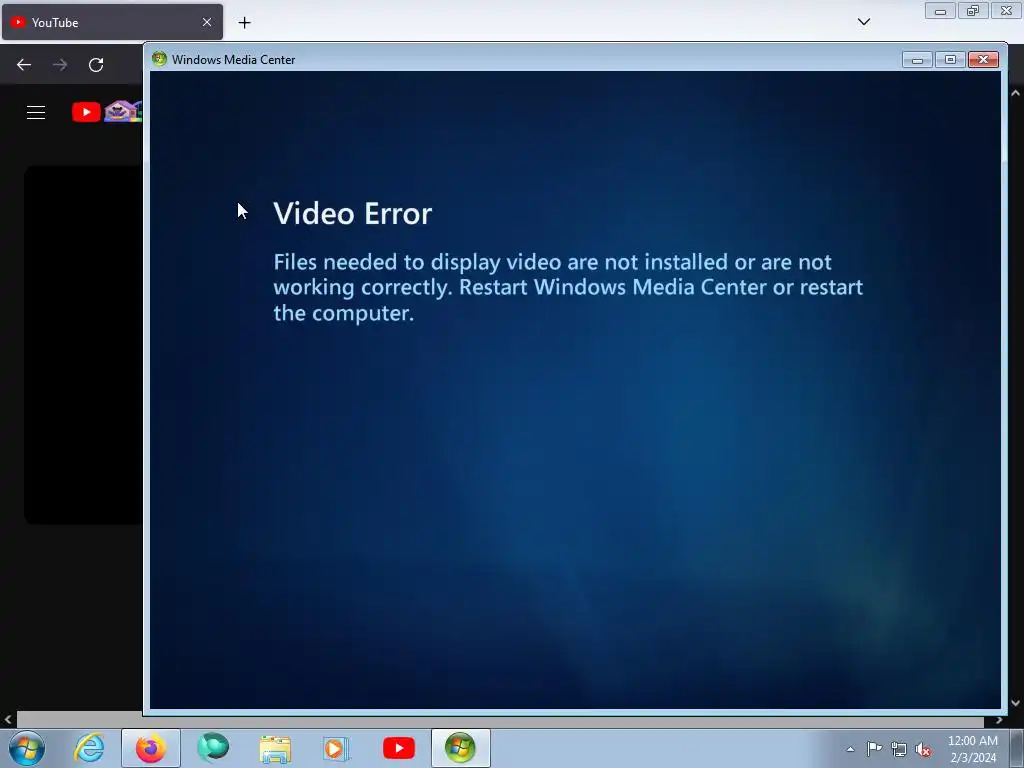This screenshot has width=1024, height=768.
Task: Open the Windows Start menu orb
Action: click(x=27, y=748)
